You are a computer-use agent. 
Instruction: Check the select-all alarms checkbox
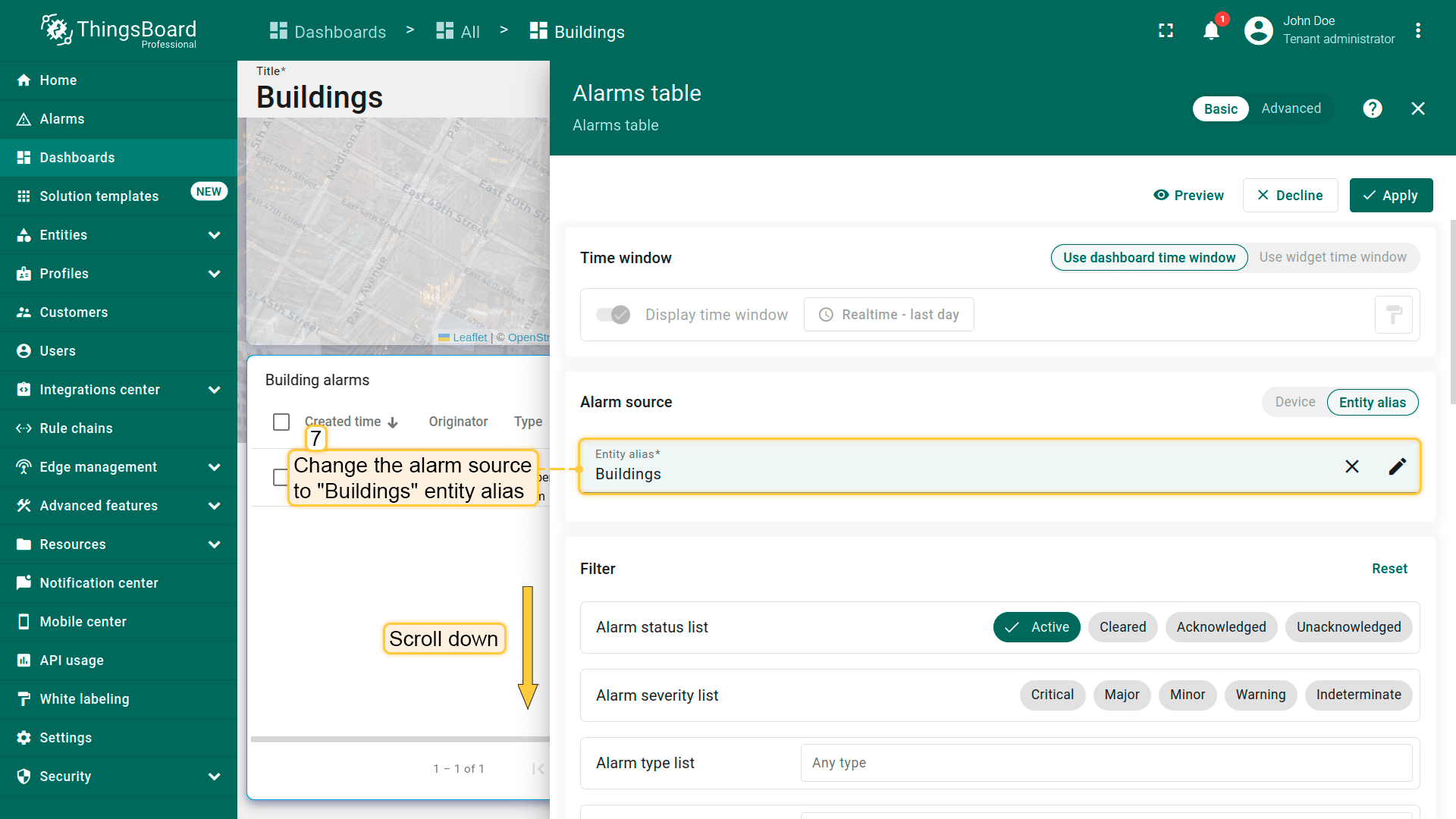(x=281, y=422)
